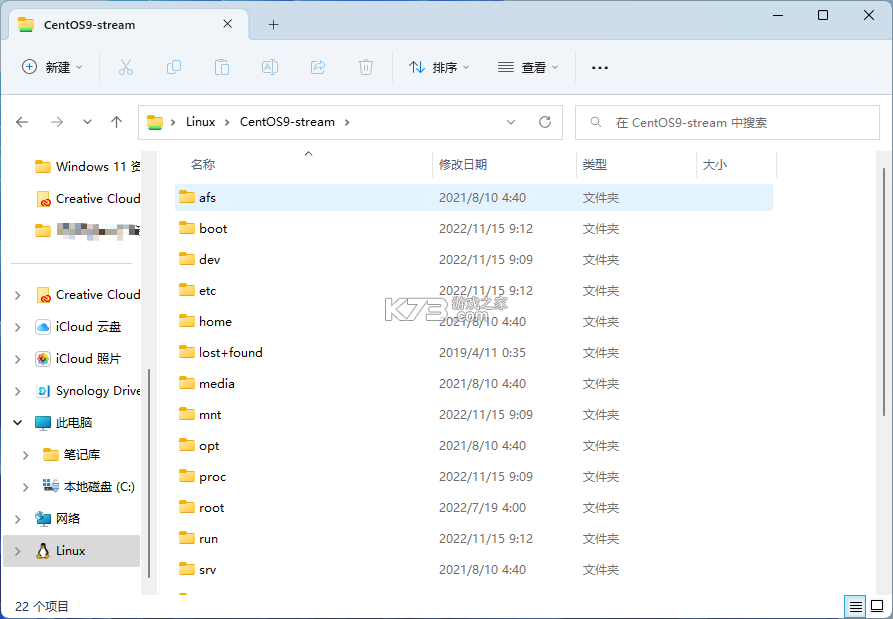Click the iCloud 云盘 cloud icon

click(43, 327)
